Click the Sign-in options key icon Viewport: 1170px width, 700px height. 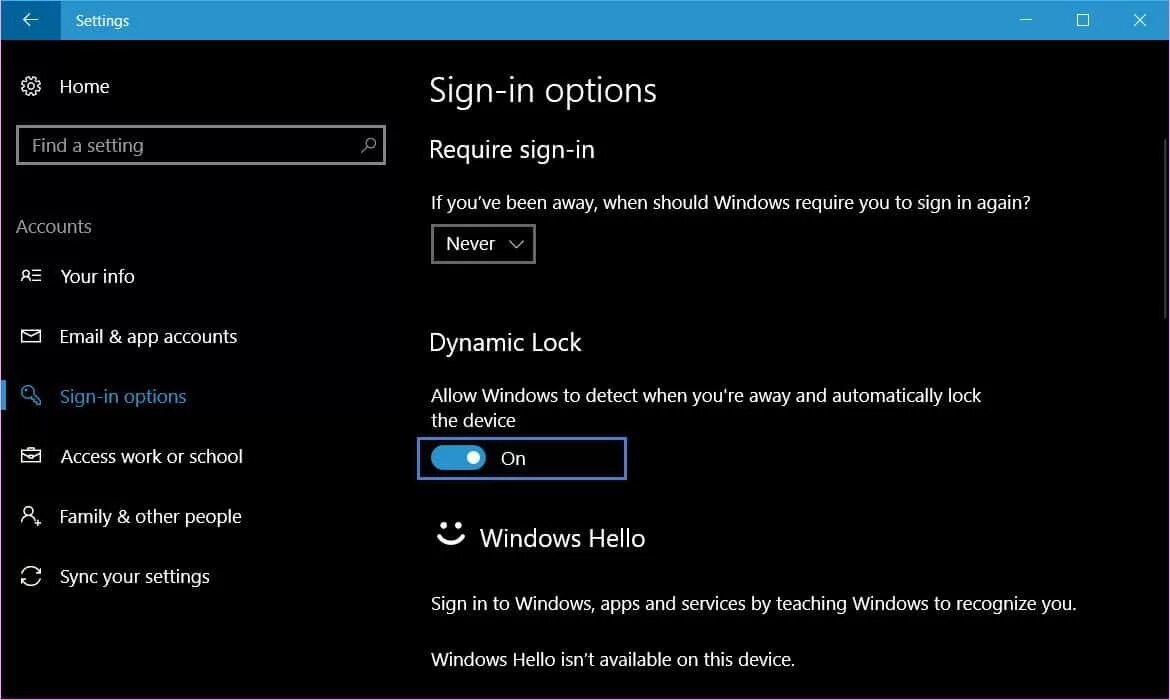point(31,395)
